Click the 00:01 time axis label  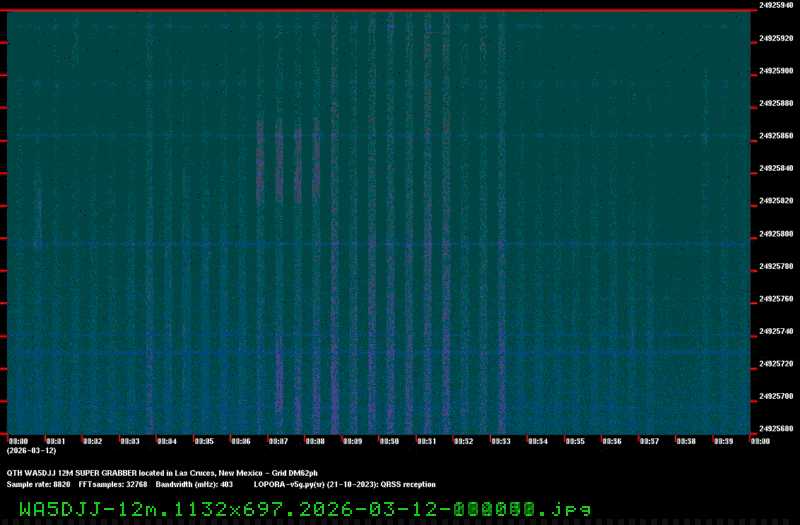pos(55,441)
